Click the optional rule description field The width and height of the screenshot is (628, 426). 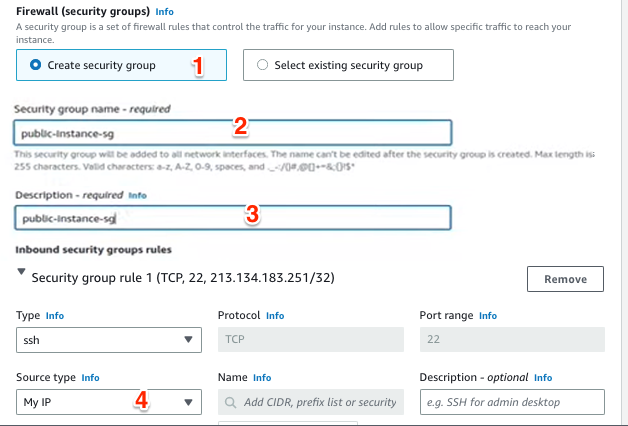click(x=512, y=402)
